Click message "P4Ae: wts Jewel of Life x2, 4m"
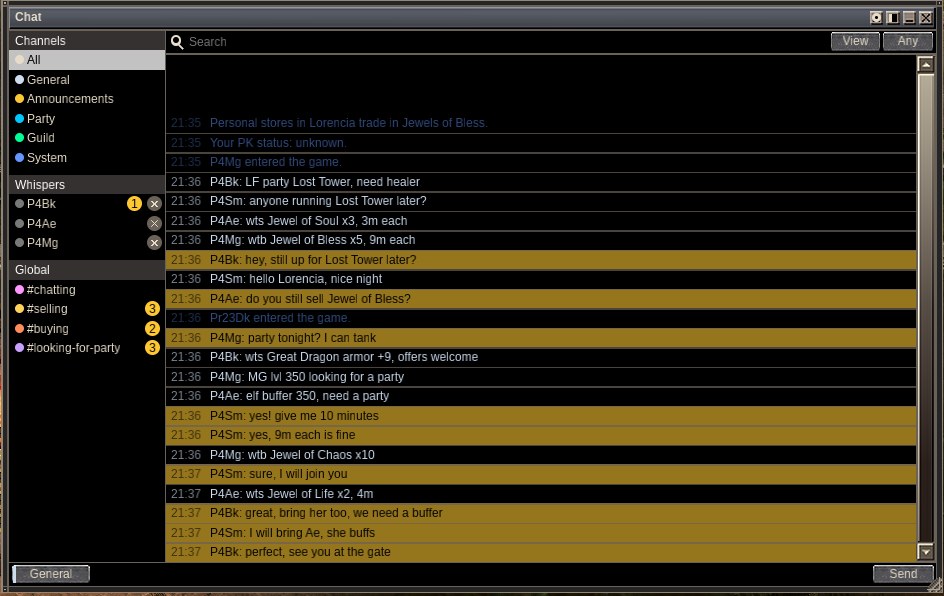Screen dimensions: 944x596 coord(541,494)
